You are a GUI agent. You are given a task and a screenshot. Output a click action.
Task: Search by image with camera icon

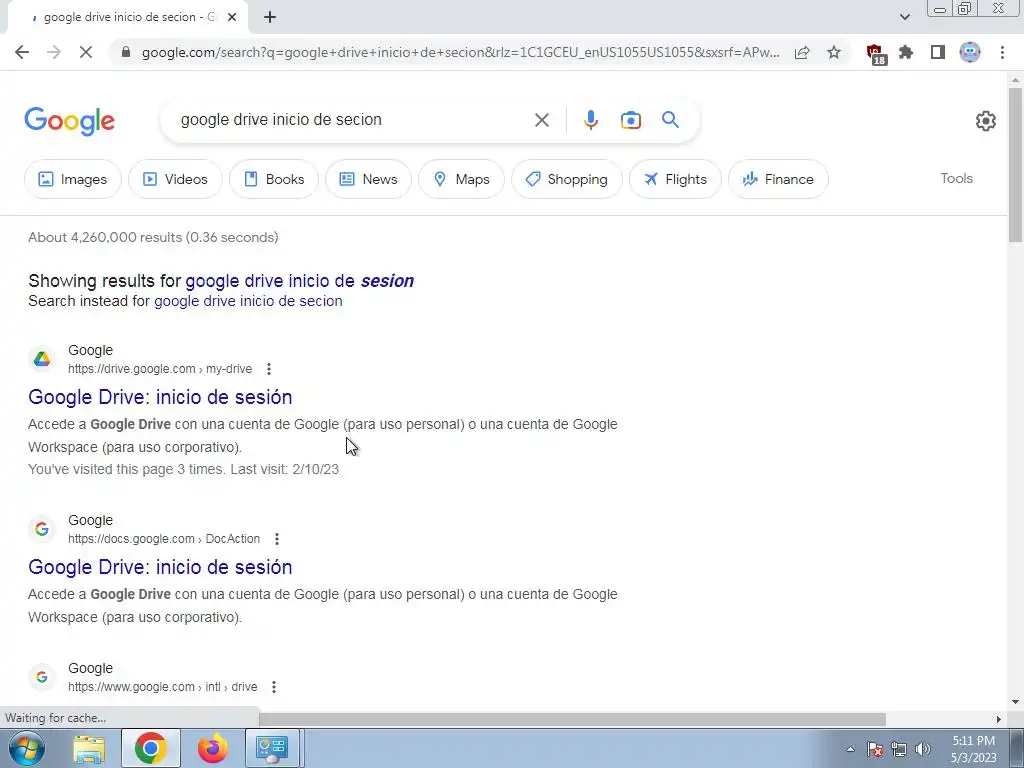630,120
